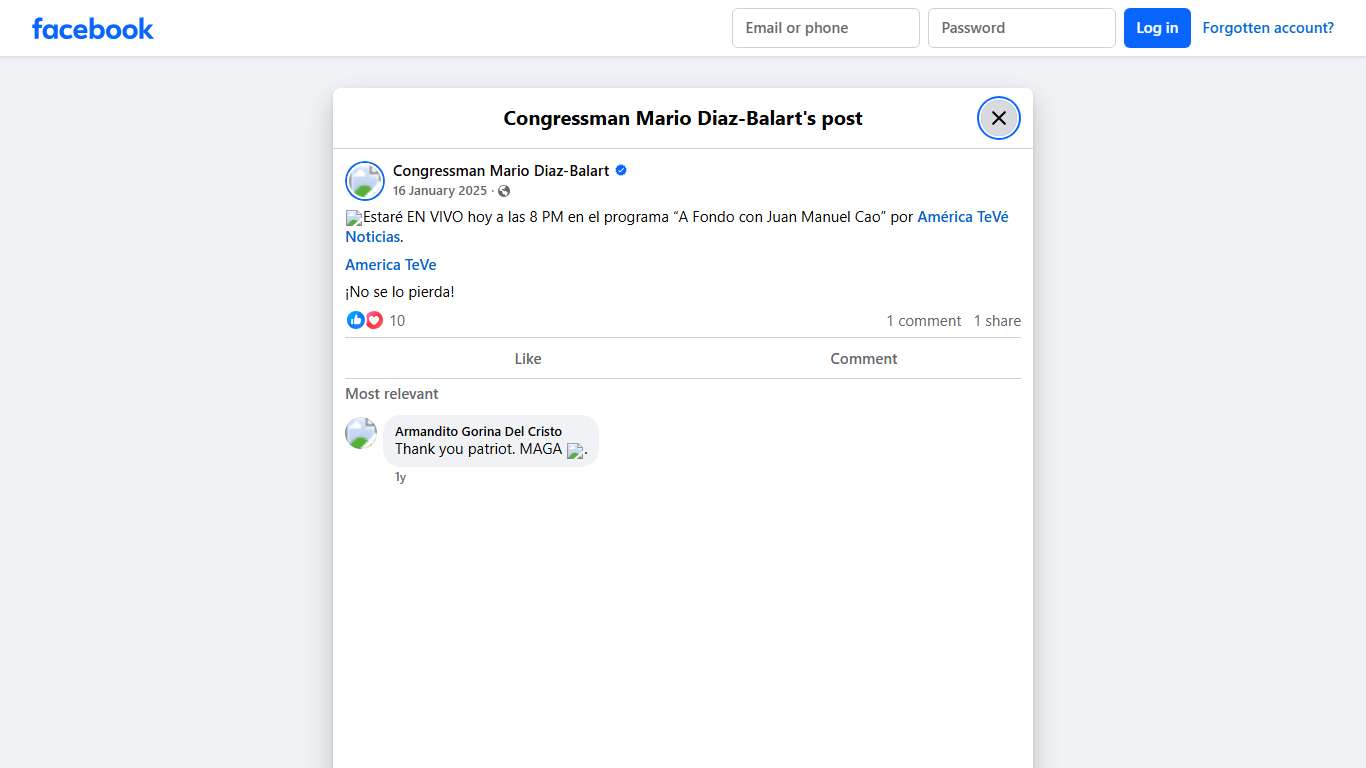The width and height of the screenshot is (1366, 768).
Task: View the 1 share count
Action: click(997, 321)
